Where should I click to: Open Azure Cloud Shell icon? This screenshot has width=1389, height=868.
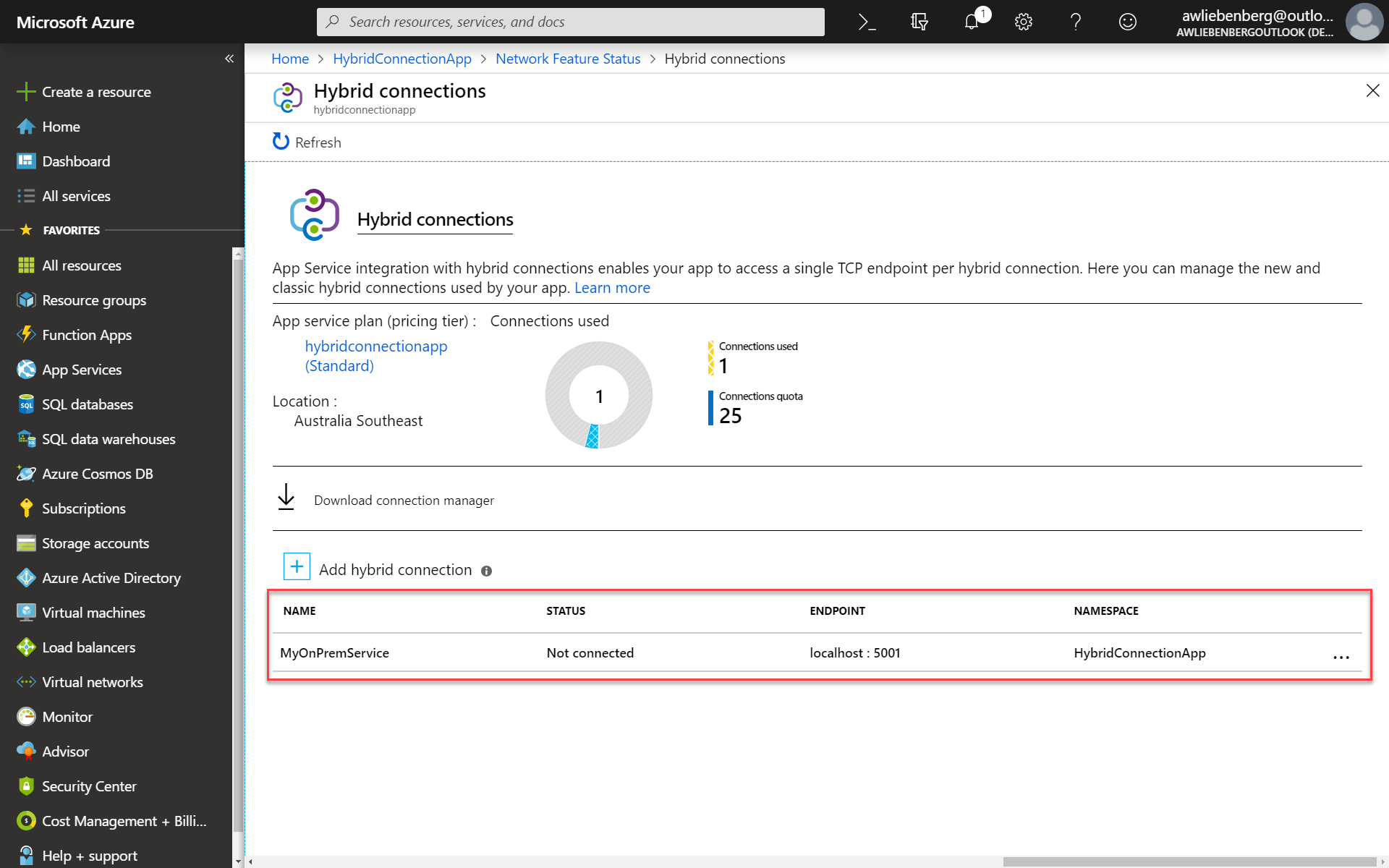[867, 22]
